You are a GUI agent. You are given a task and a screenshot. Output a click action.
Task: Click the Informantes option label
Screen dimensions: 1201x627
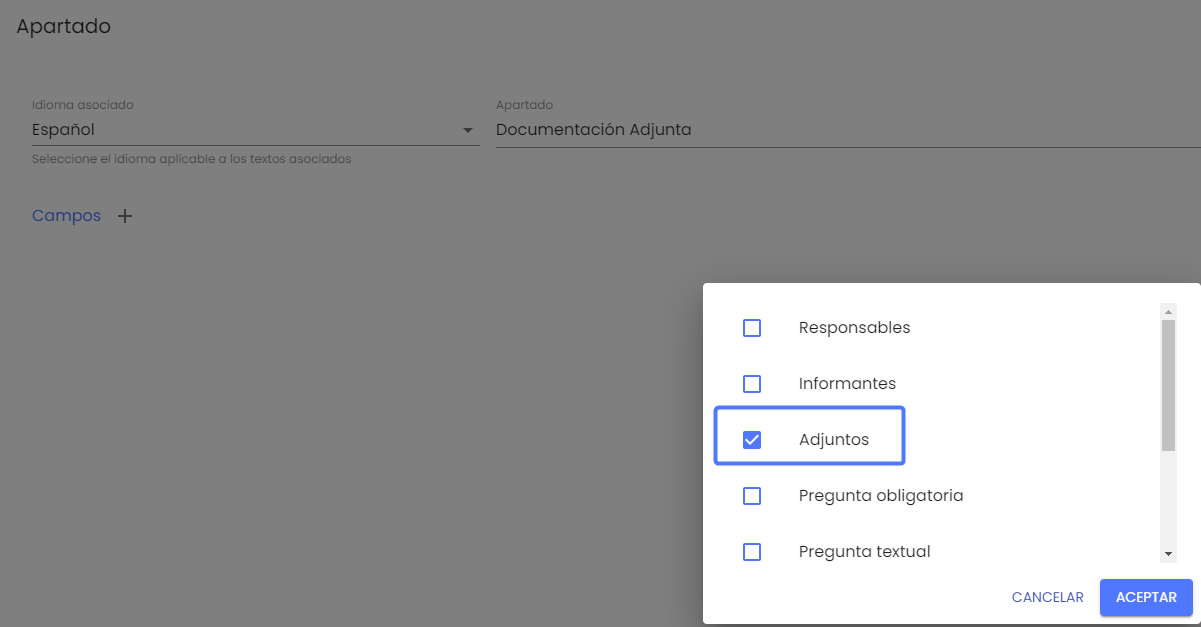pos(847,384)
